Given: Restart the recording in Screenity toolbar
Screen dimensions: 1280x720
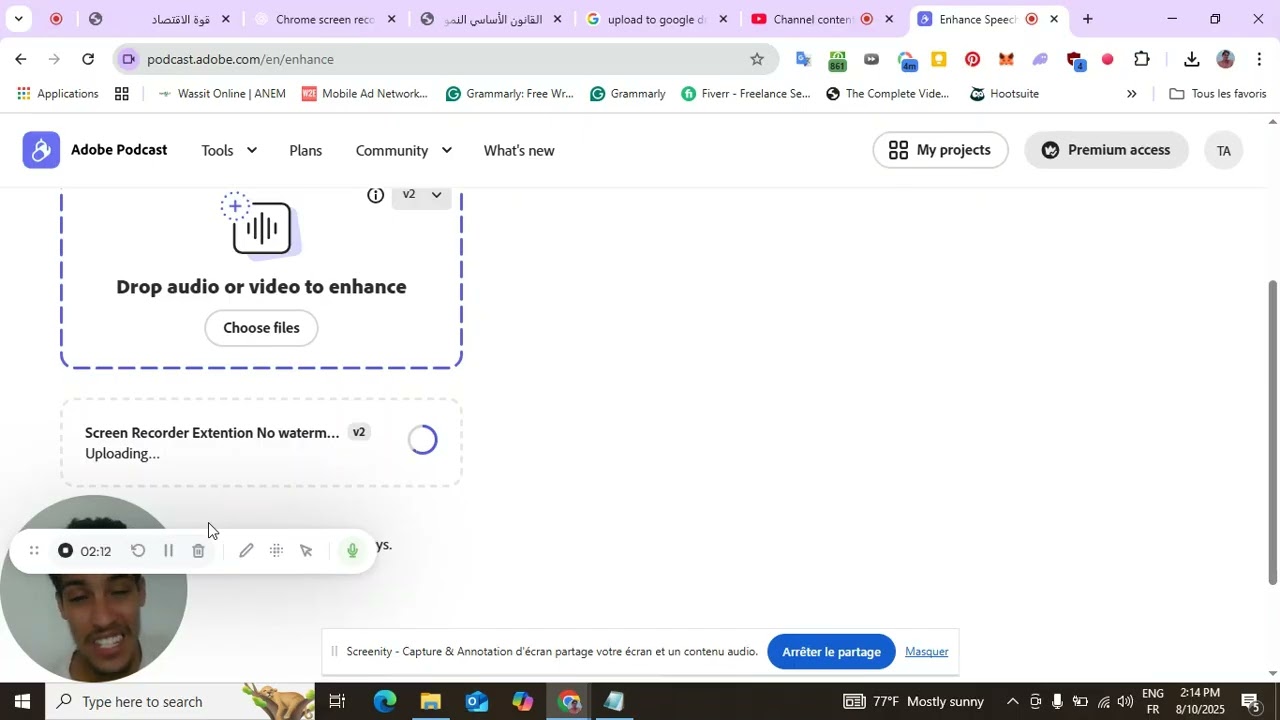Looking at the screenshot, I should coord(138,551).
